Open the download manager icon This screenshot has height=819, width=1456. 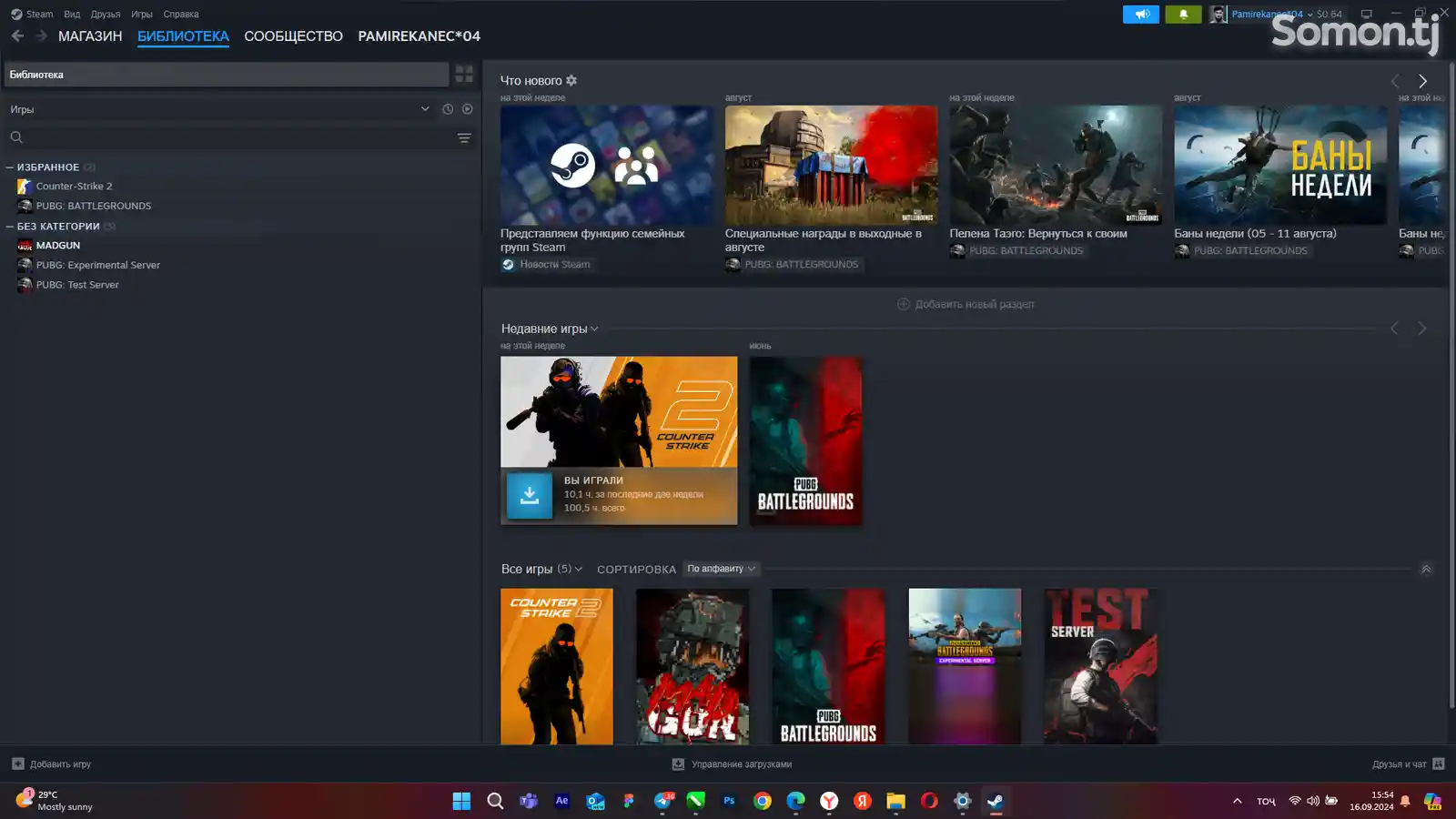click(x=678, y=764)
